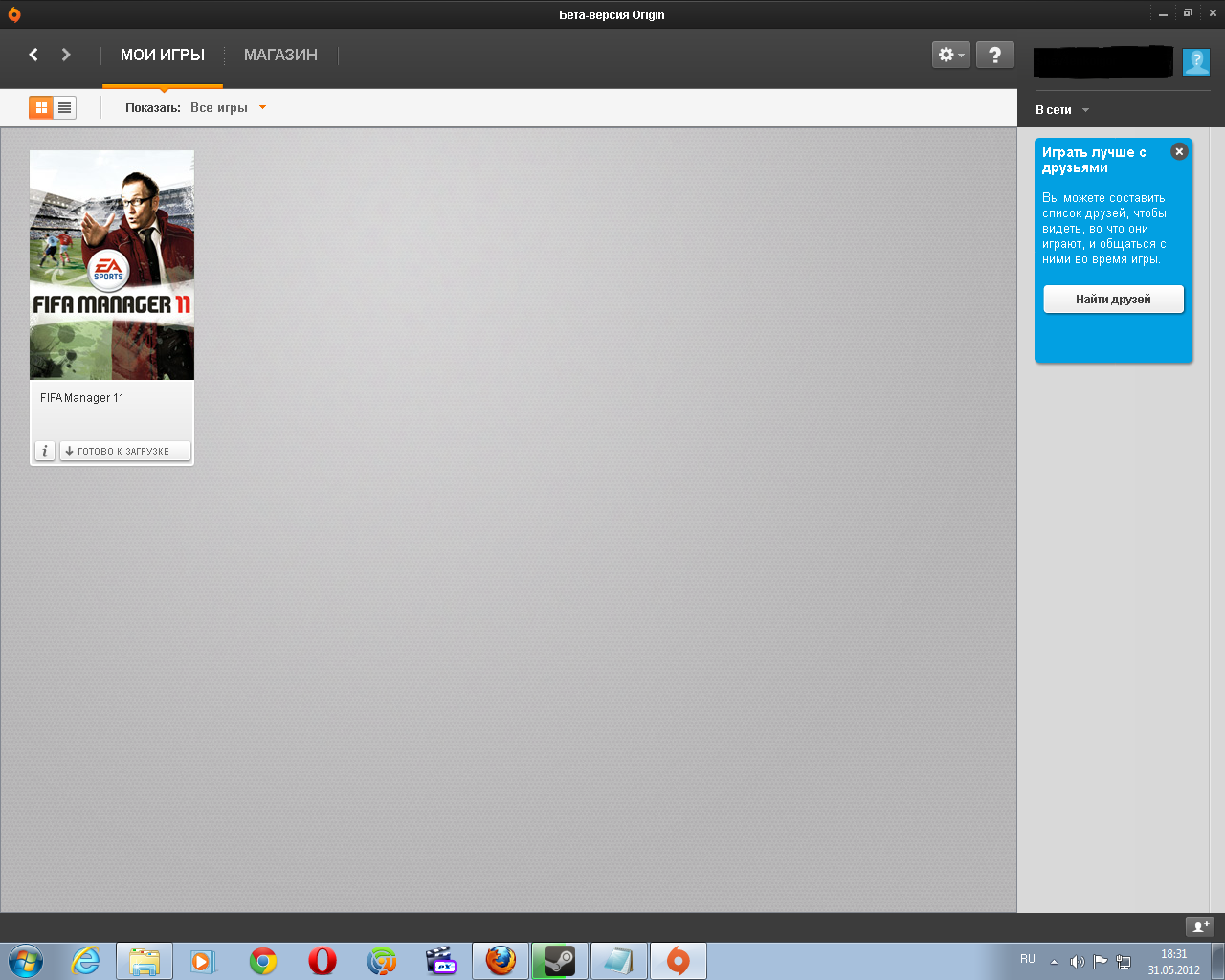Click the user avatar picture
Viewport: 1225px width, 980px height.
1196,62
